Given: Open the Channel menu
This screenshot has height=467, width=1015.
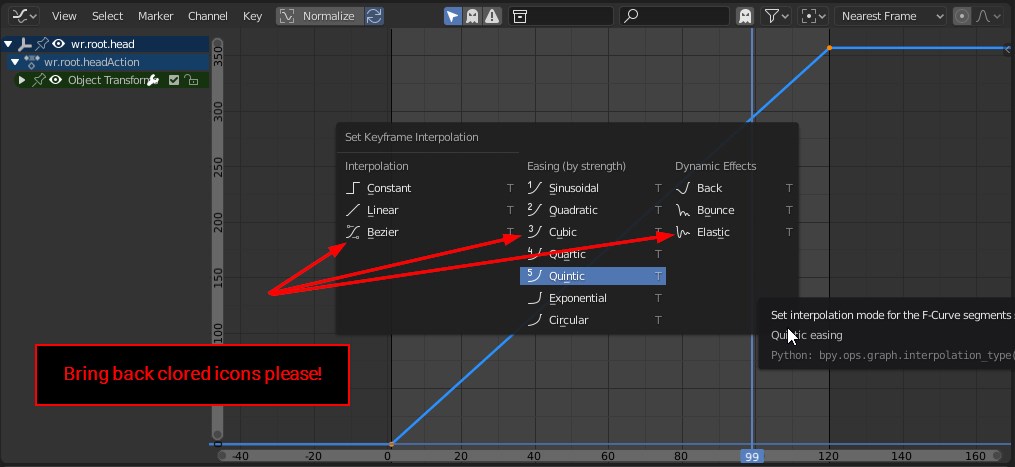Looking at the screenshot, I should click(x=208, y=16).
